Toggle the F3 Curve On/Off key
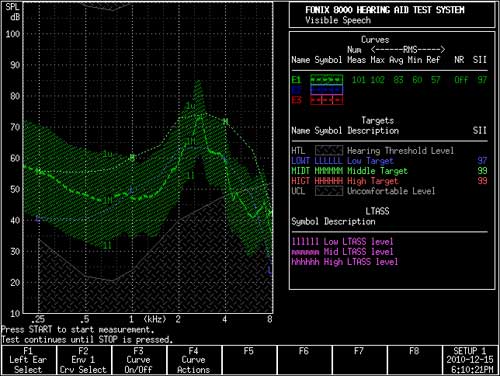This screenshot has width=500, height=376. [x=139, y=360]
